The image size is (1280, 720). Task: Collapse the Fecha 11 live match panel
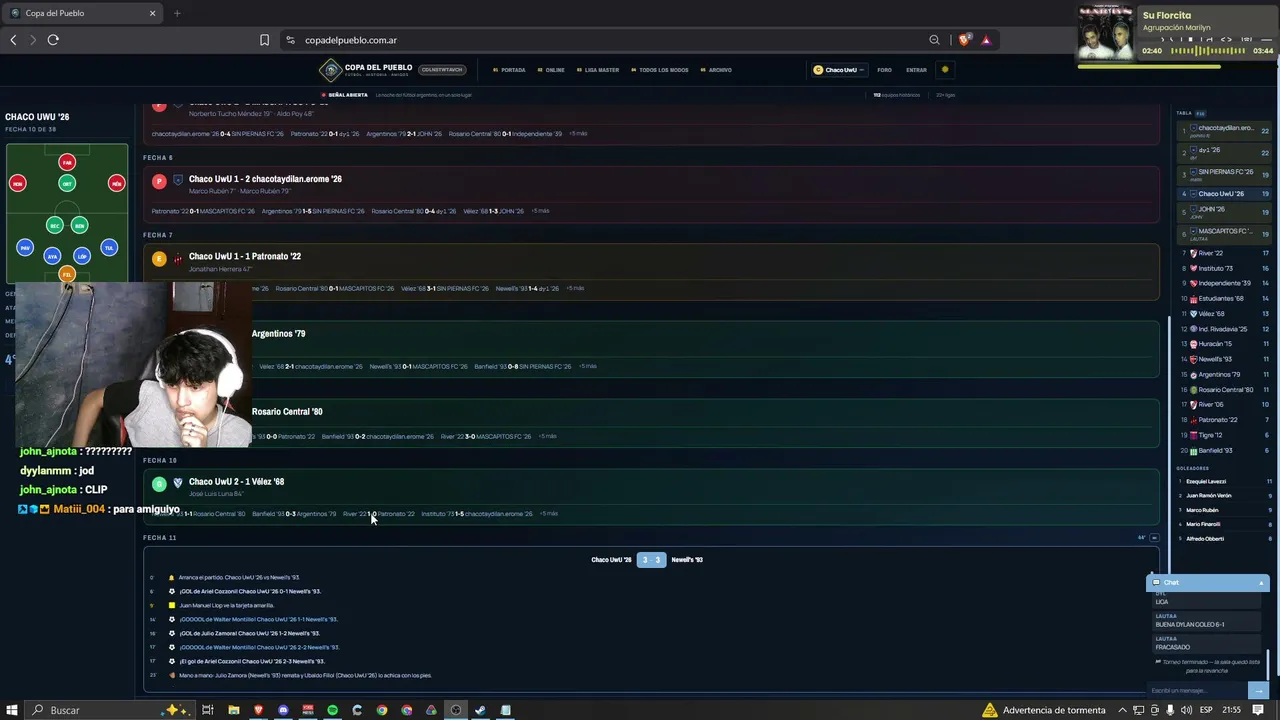[x=1154, y=538]
